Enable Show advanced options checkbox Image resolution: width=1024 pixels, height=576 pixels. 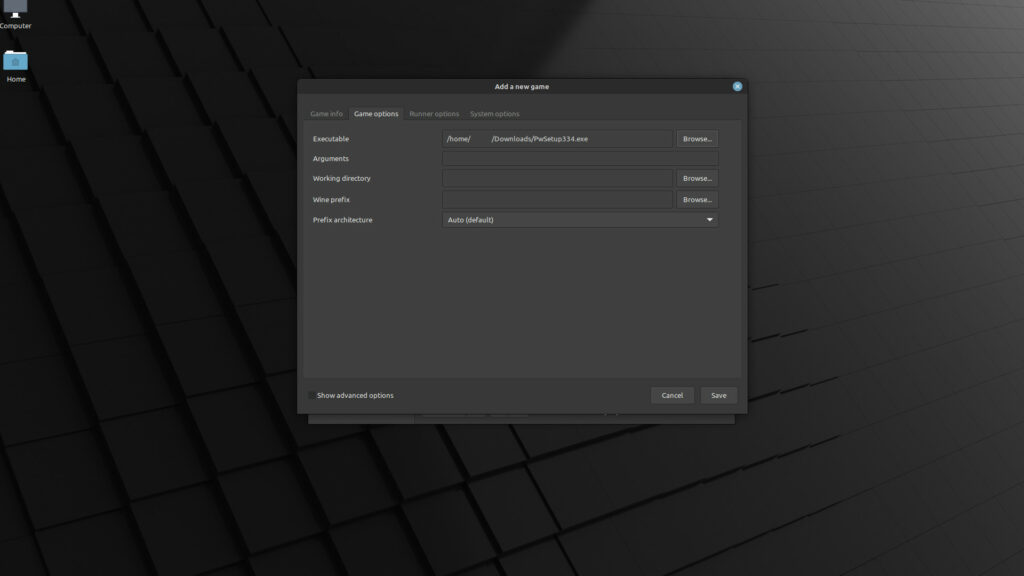click(312, 396)
